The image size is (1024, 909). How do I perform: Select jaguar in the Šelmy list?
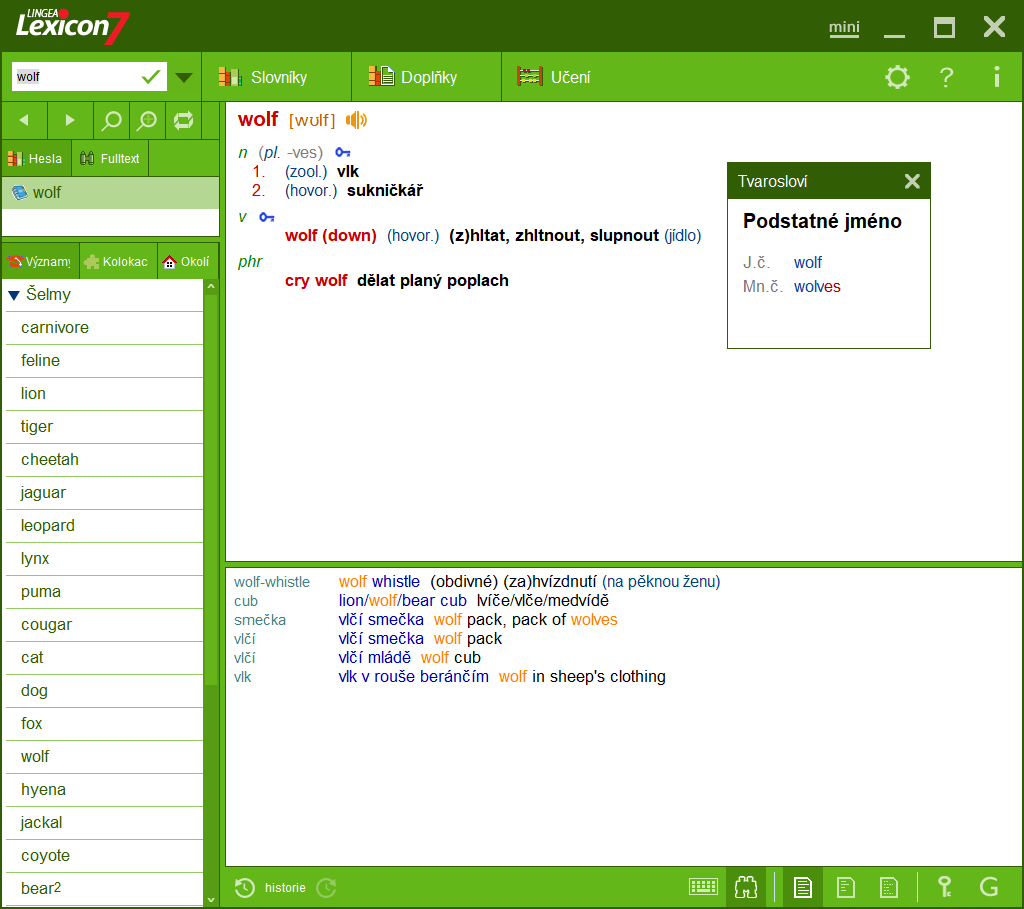[104, 492]
